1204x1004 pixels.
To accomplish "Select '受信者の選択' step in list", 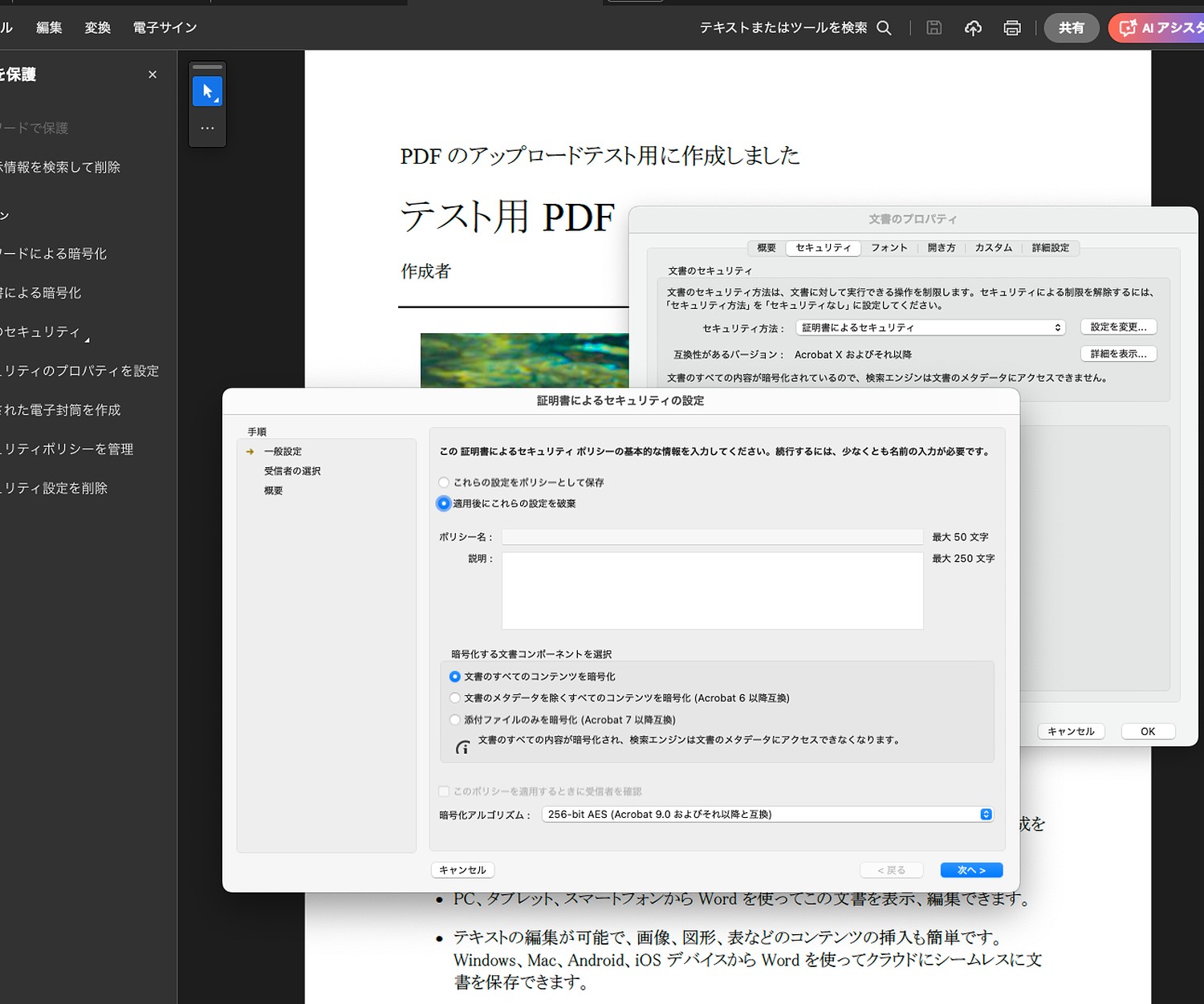I will click(x=292, y=471).
